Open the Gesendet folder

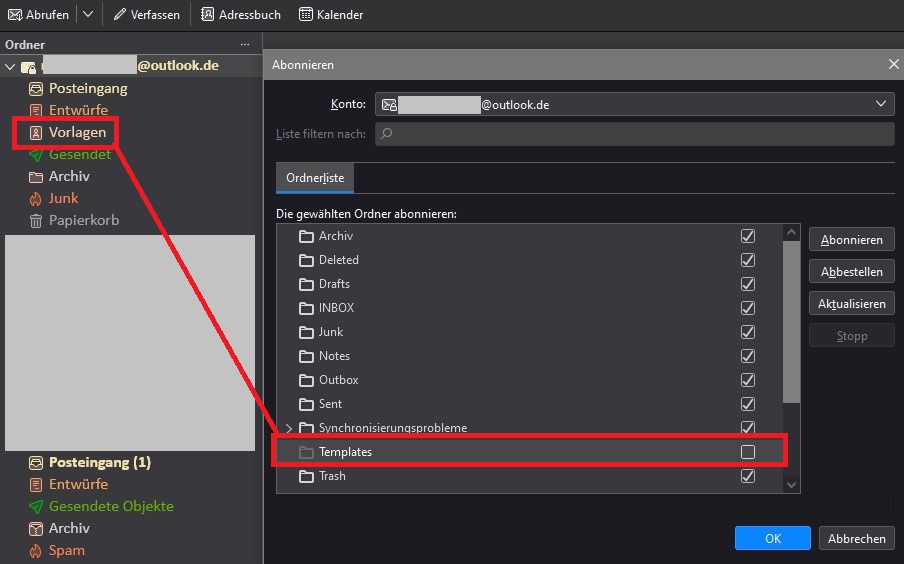point(79,154)
